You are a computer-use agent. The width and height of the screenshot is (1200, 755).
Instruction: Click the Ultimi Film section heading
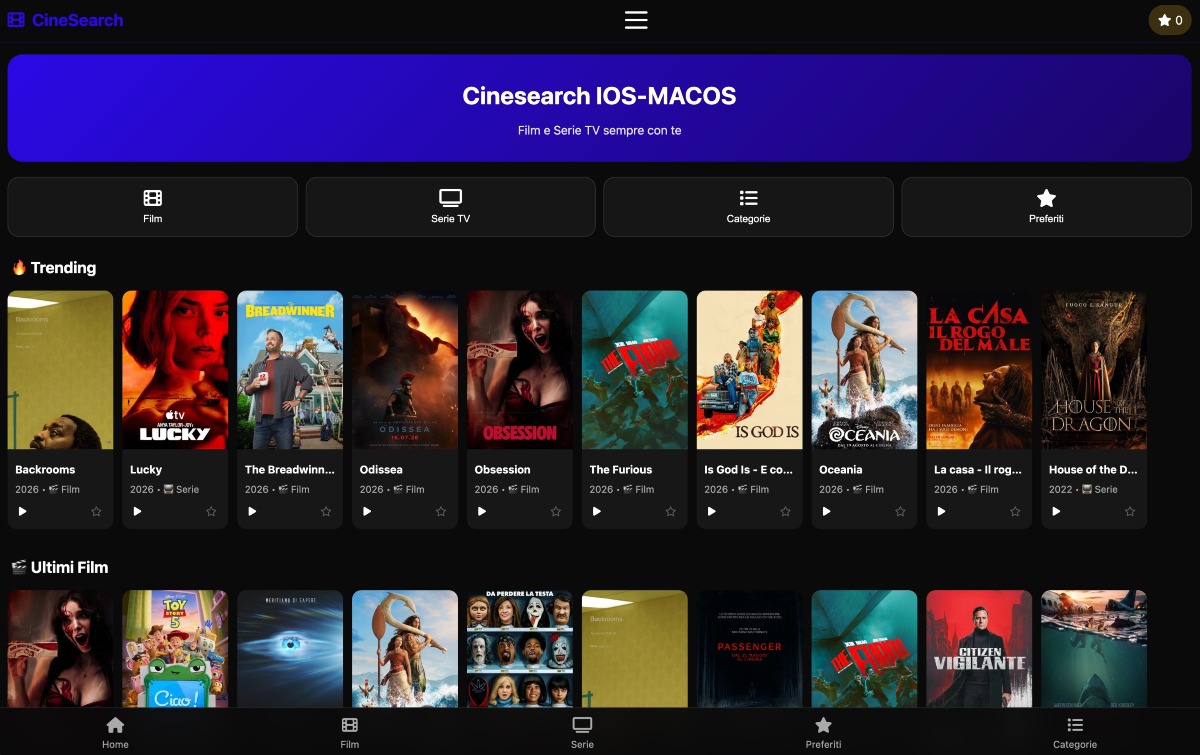(x=60, y=567)
